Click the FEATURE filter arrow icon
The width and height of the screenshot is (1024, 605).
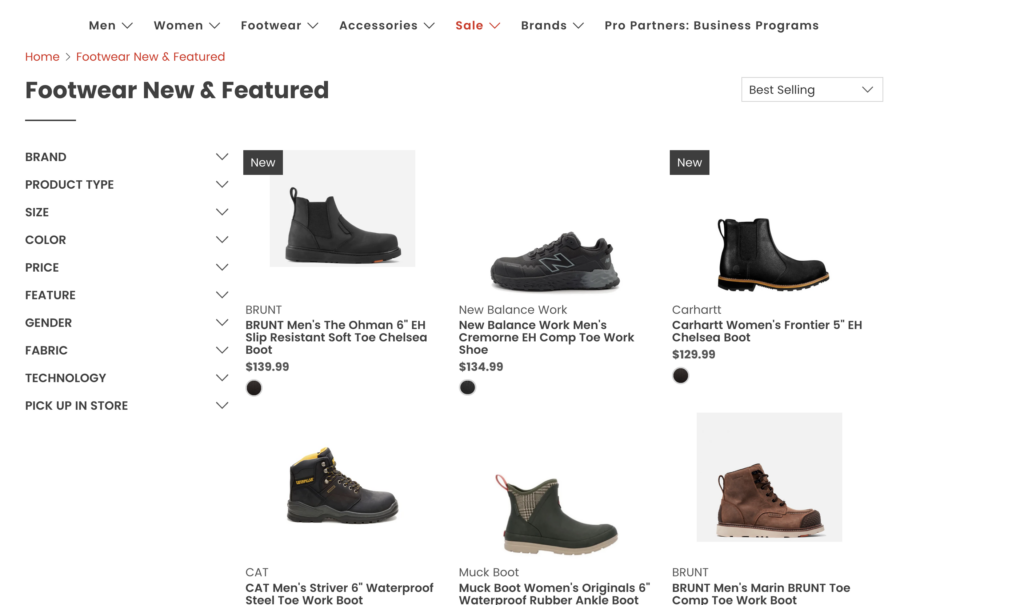tap(222, 295)
